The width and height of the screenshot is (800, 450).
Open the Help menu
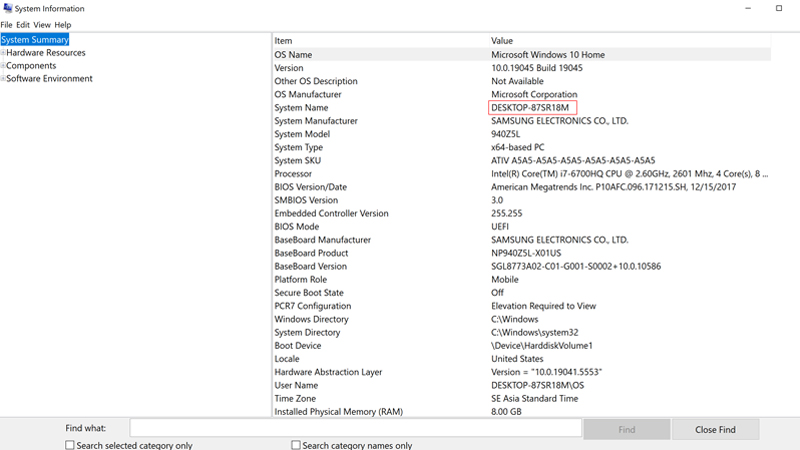pos(63,24)
